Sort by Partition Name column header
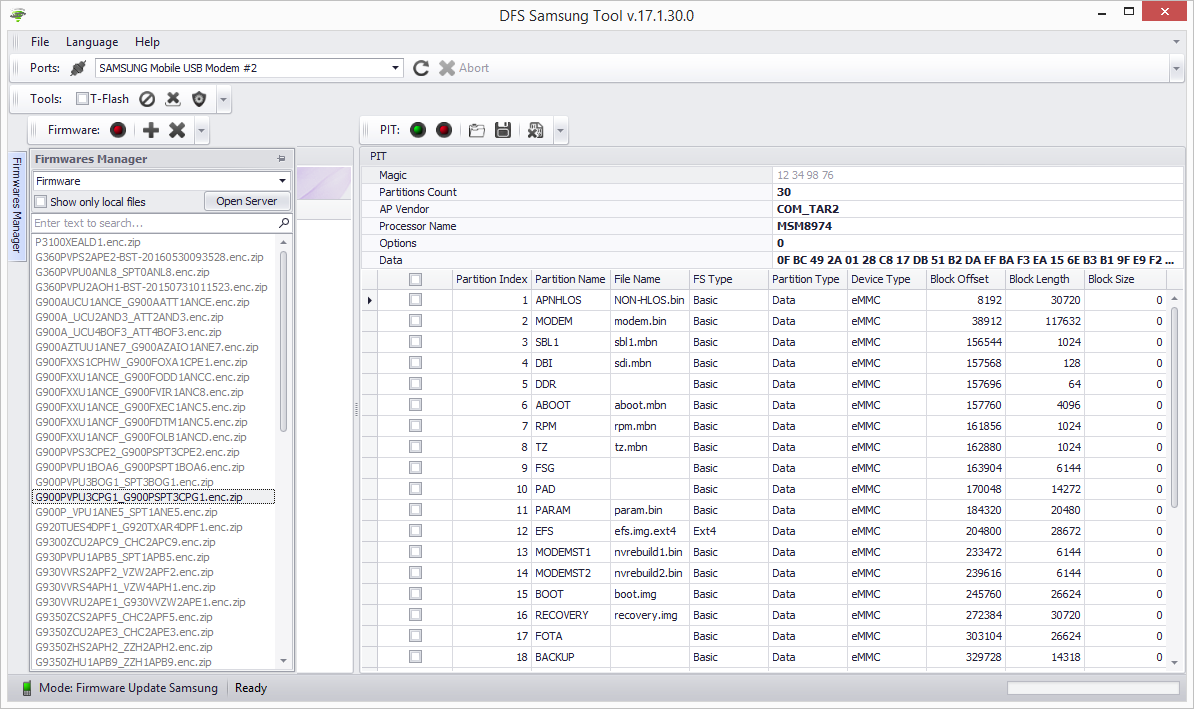Viewport: 1194px width, 709px height. [x=570, y=279]
